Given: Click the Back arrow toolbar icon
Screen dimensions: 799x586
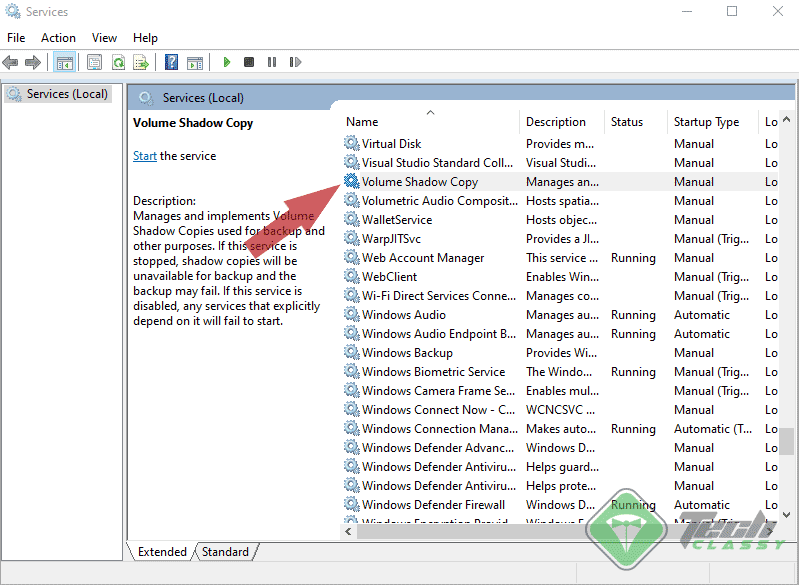Looking at the screenshot, I should [x=10, y=62].
